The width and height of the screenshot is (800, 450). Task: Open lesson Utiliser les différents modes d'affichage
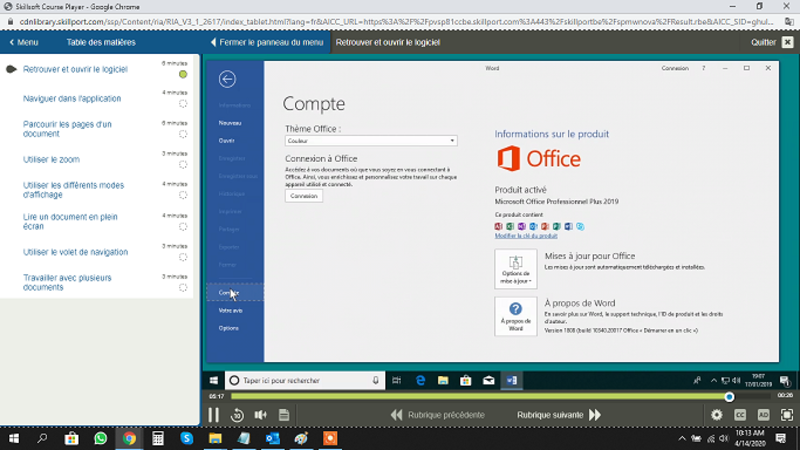click(x=73, y=190)
